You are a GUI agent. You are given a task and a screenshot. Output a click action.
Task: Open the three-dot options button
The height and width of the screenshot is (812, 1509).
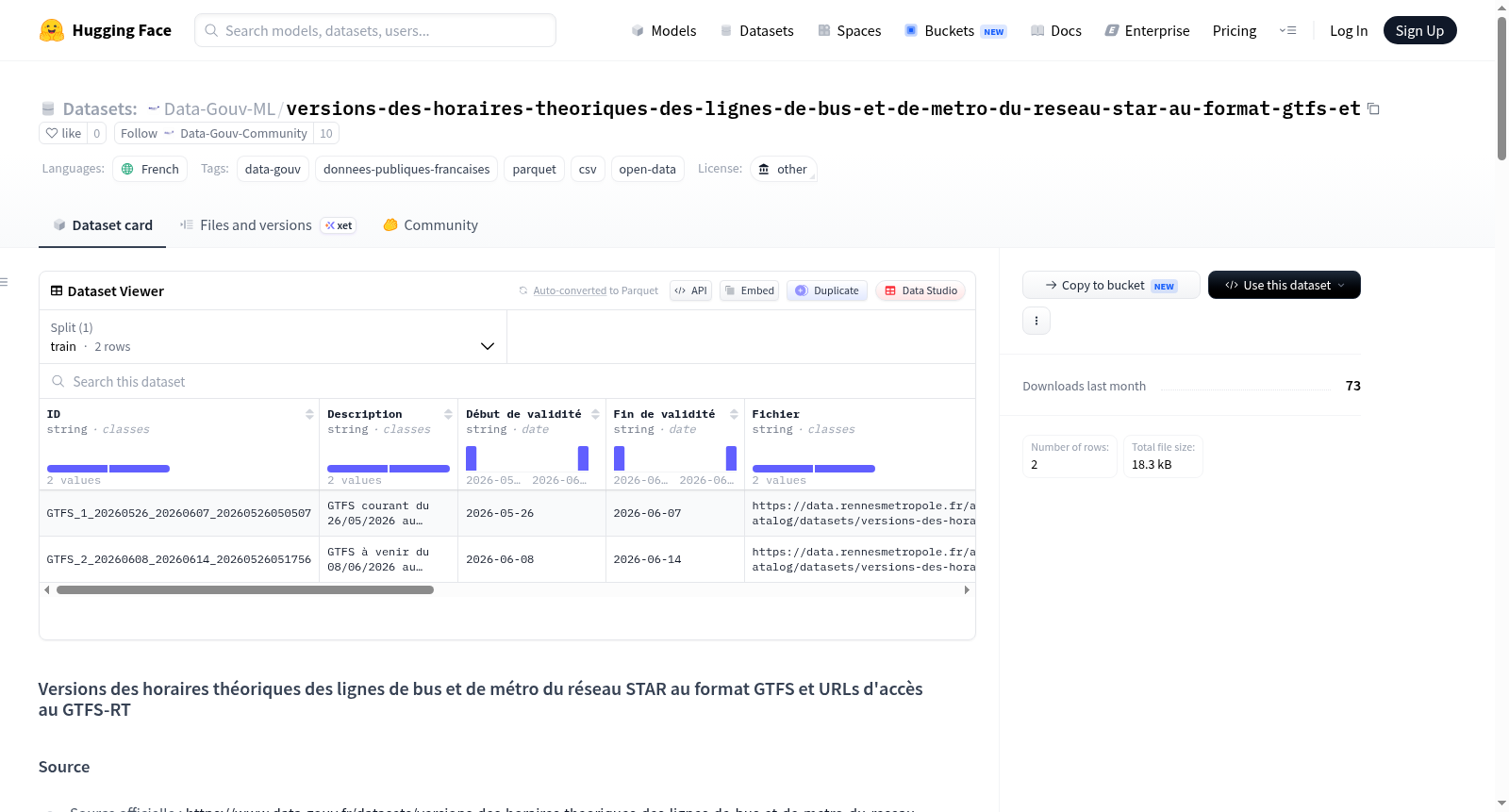(x=1036, y=321)
